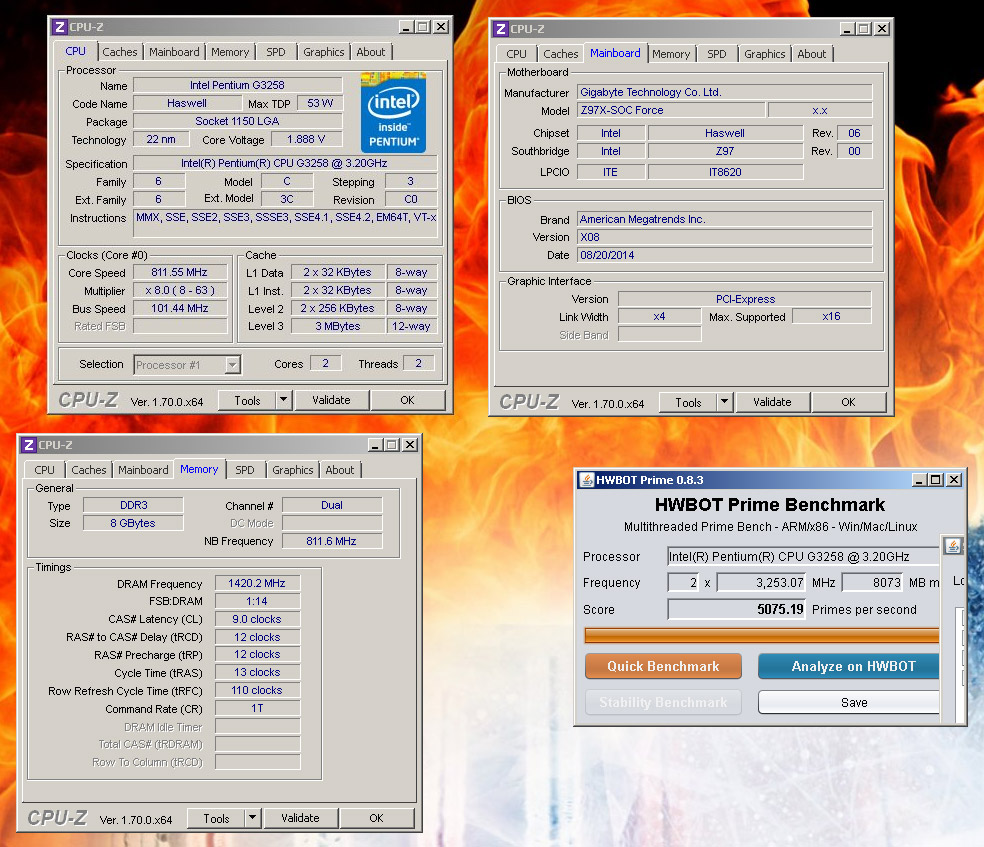The width and height of the screenshot is (984, 847).
Task: Click OK in Mainboard window
Action: (x=848, y=402)
